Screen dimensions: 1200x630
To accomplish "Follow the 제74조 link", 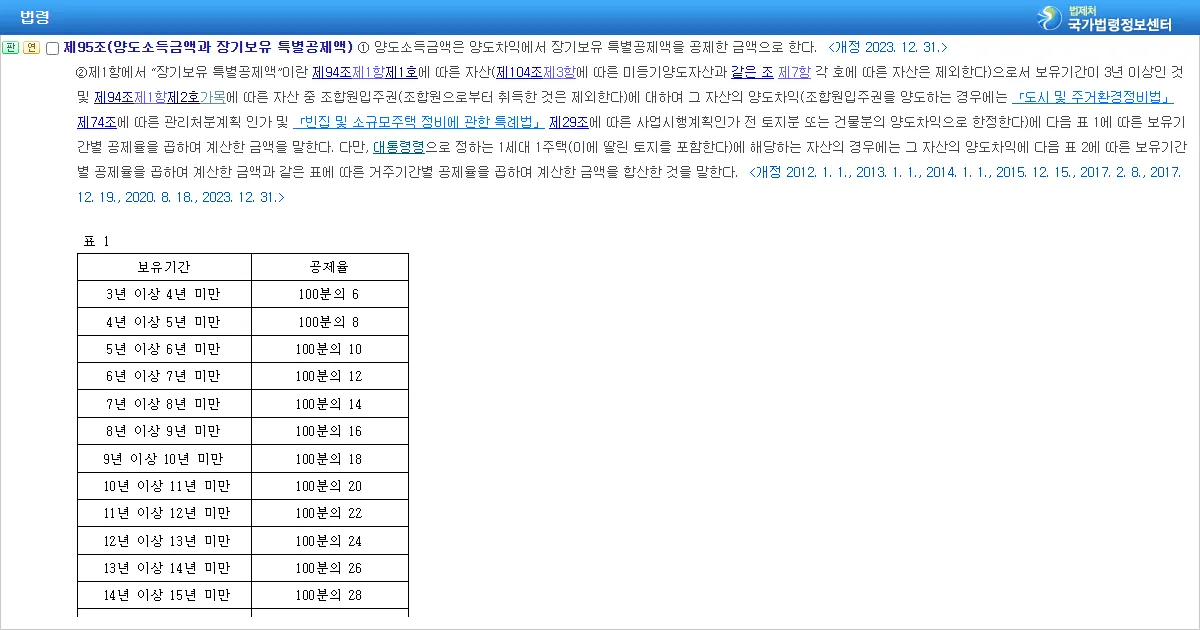I will click(x=97, y=122).
